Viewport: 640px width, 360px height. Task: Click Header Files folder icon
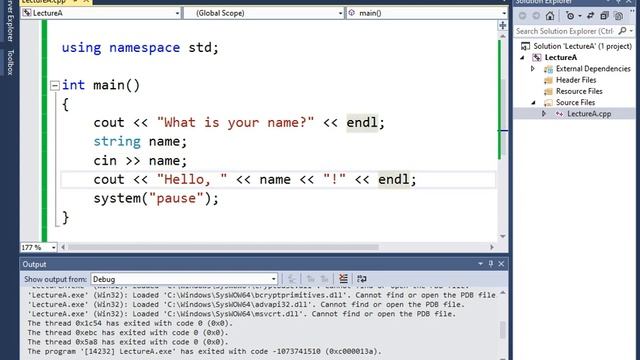[549, 80]
